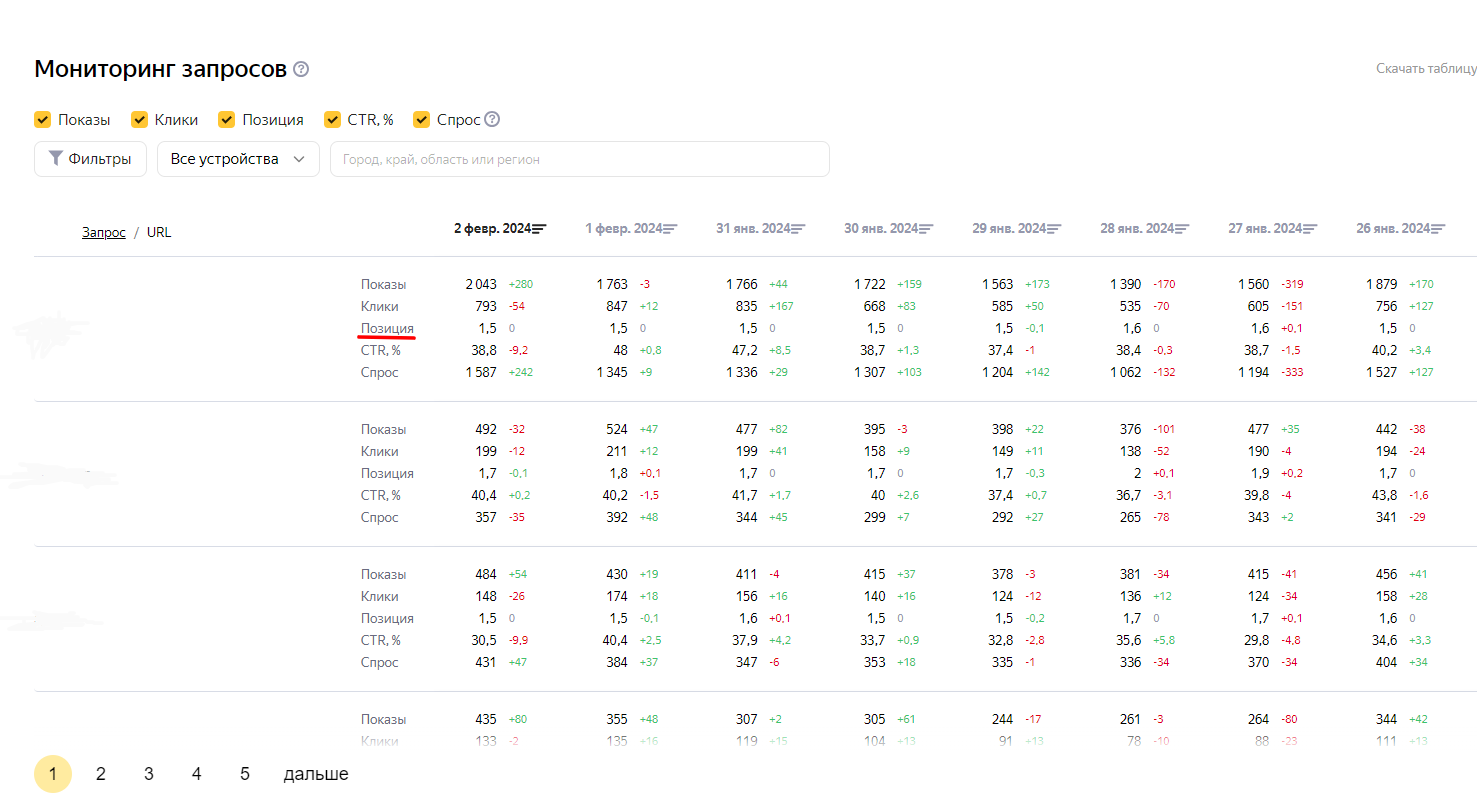This screenshot has height=798, width=1477.
Task: Click the sort icon for 30 янв. 2024
Action: coord(926,229)
